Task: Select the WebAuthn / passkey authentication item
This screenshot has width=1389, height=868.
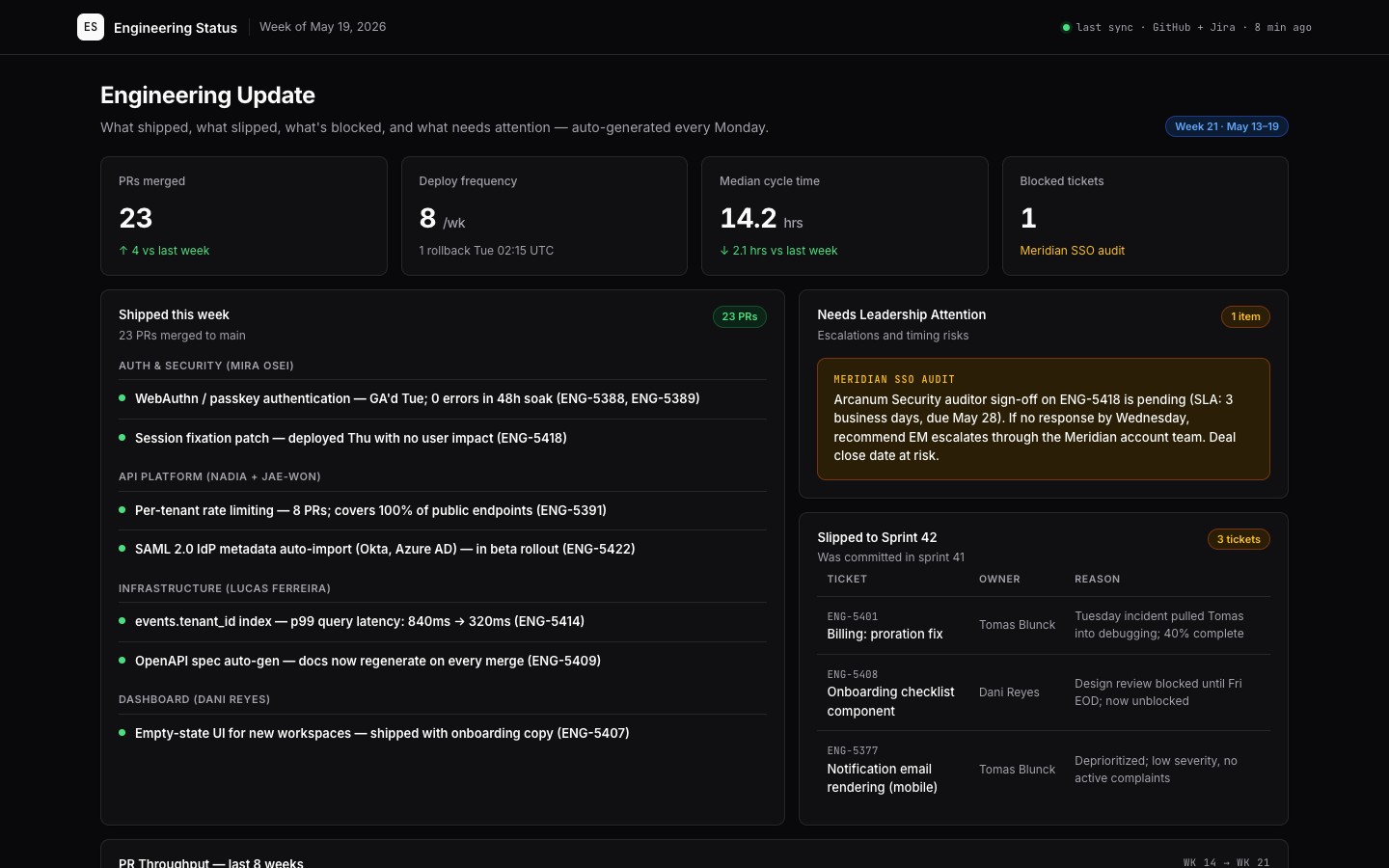Action: [443, 399]
